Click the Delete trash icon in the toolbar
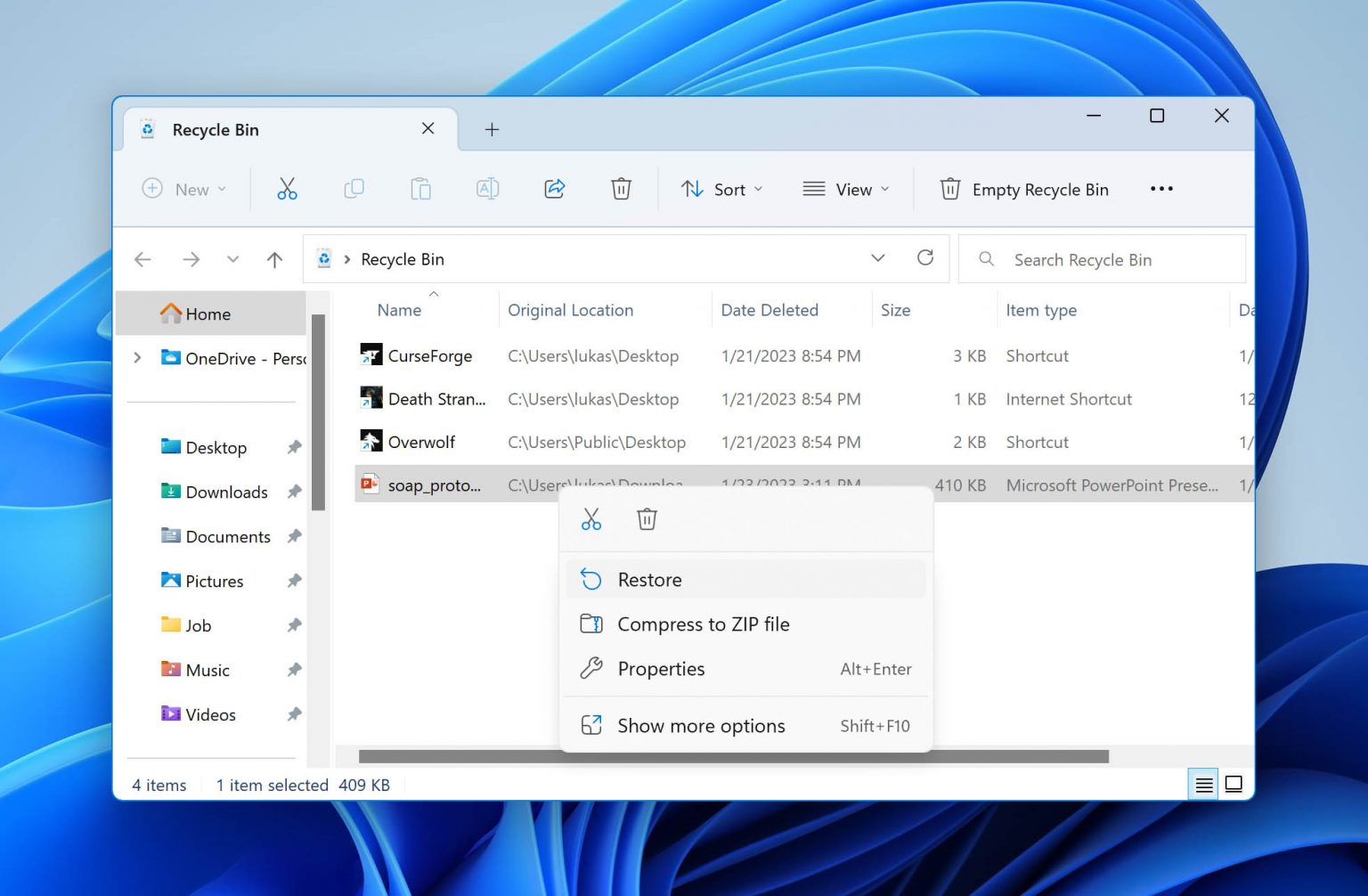Screen dimensions: 1368x896 tap(621, 188)
